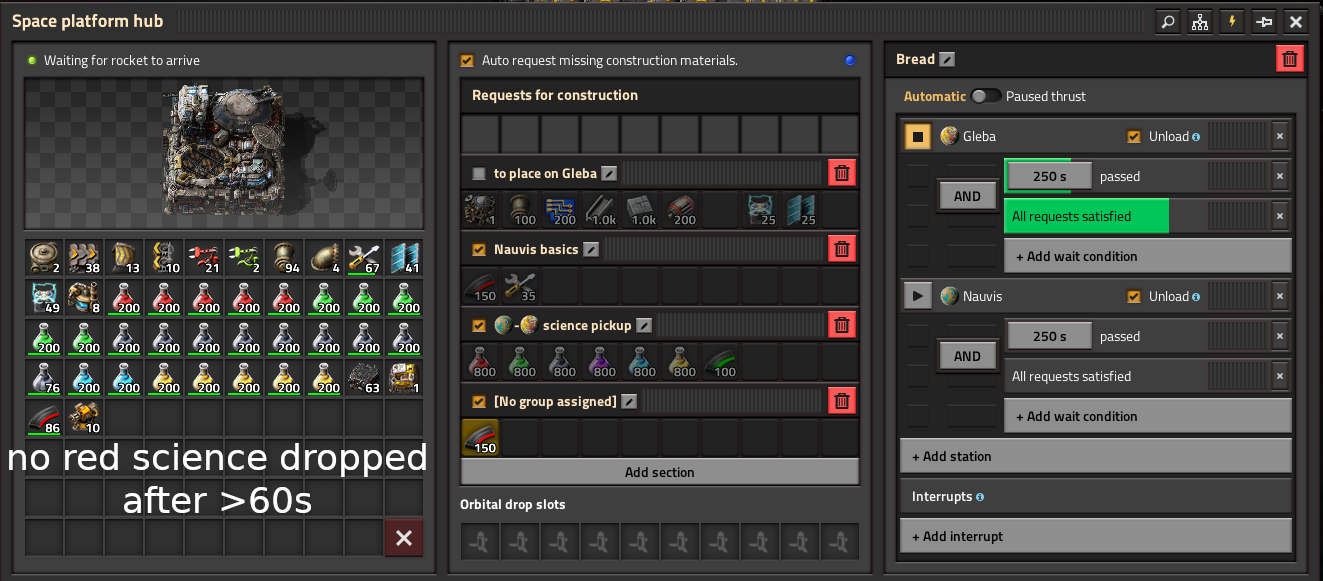The height and width of the screenshot is (581, 1323).
Task: Enable the 'to place on Gleba' checkbox
Action: 479,173
